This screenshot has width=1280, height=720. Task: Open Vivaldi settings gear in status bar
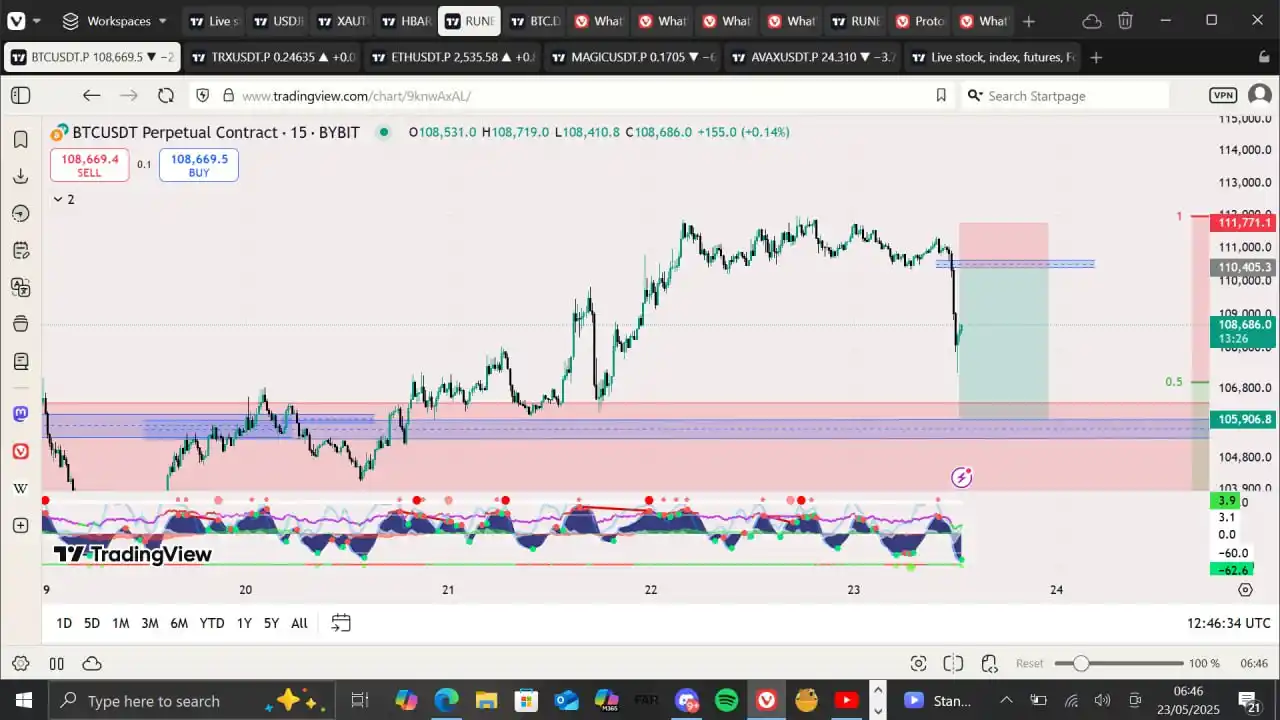(x=21, y=663)
